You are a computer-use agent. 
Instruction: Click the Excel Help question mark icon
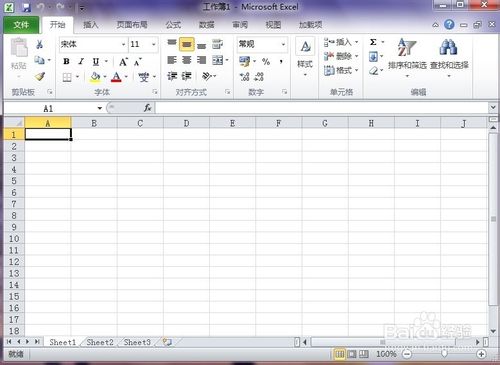pos(449,24)
